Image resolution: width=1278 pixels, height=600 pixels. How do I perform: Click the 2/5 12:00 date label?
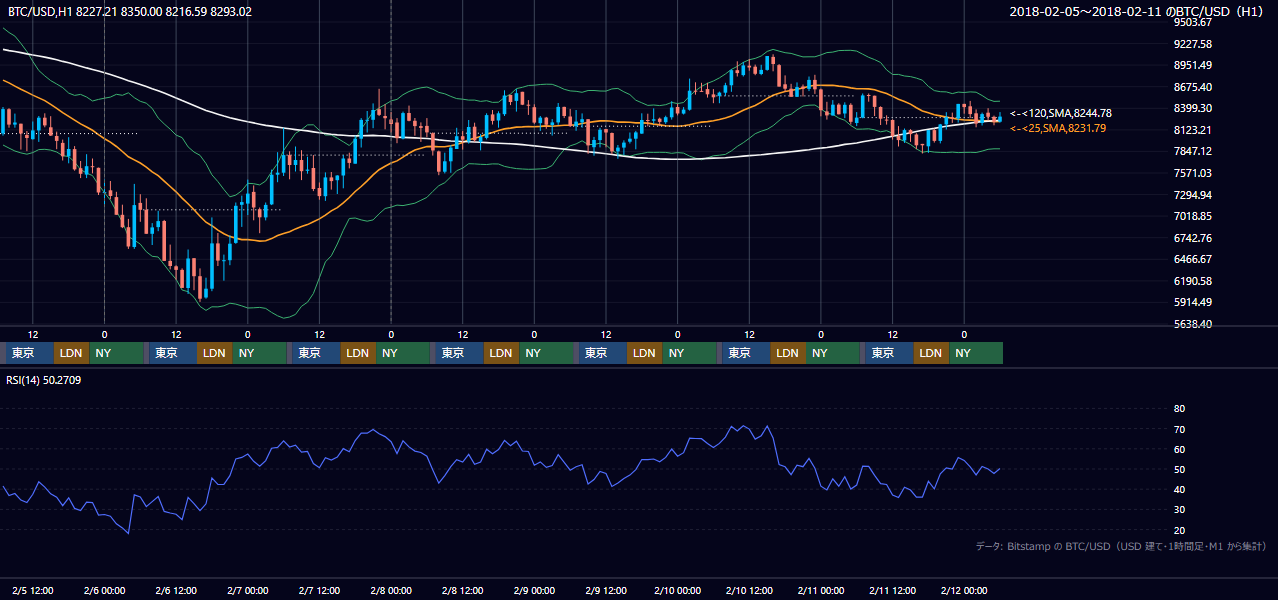pos(33,590)
